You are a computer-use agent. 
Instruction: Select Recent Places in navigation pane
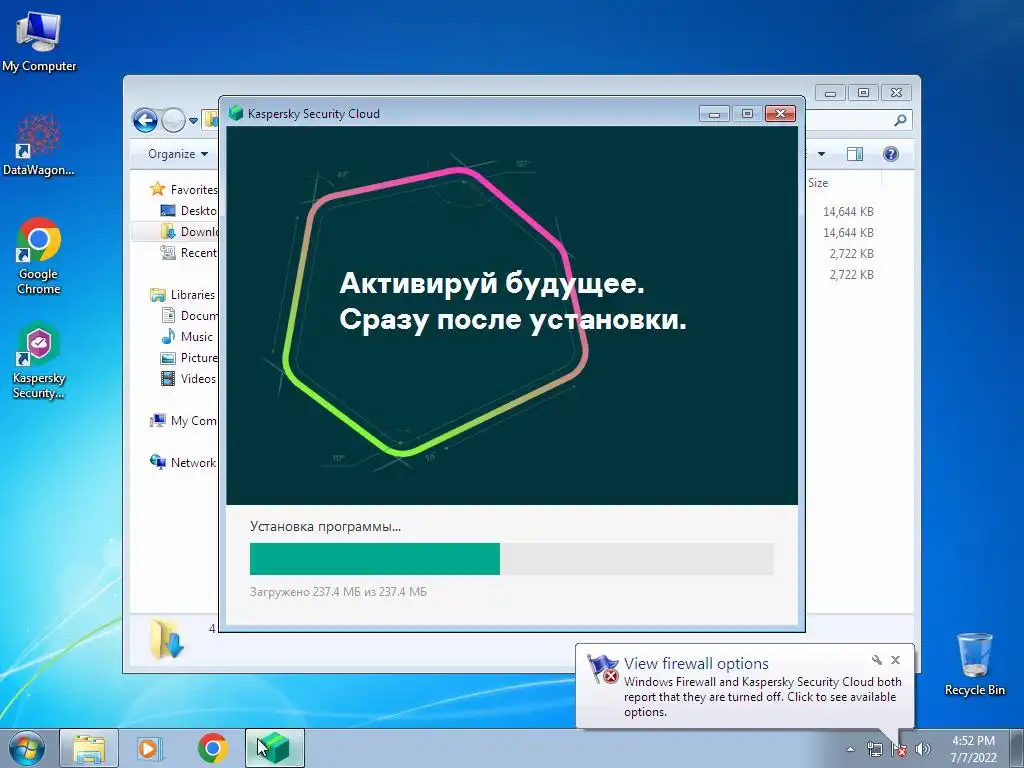tap(189, 253)
